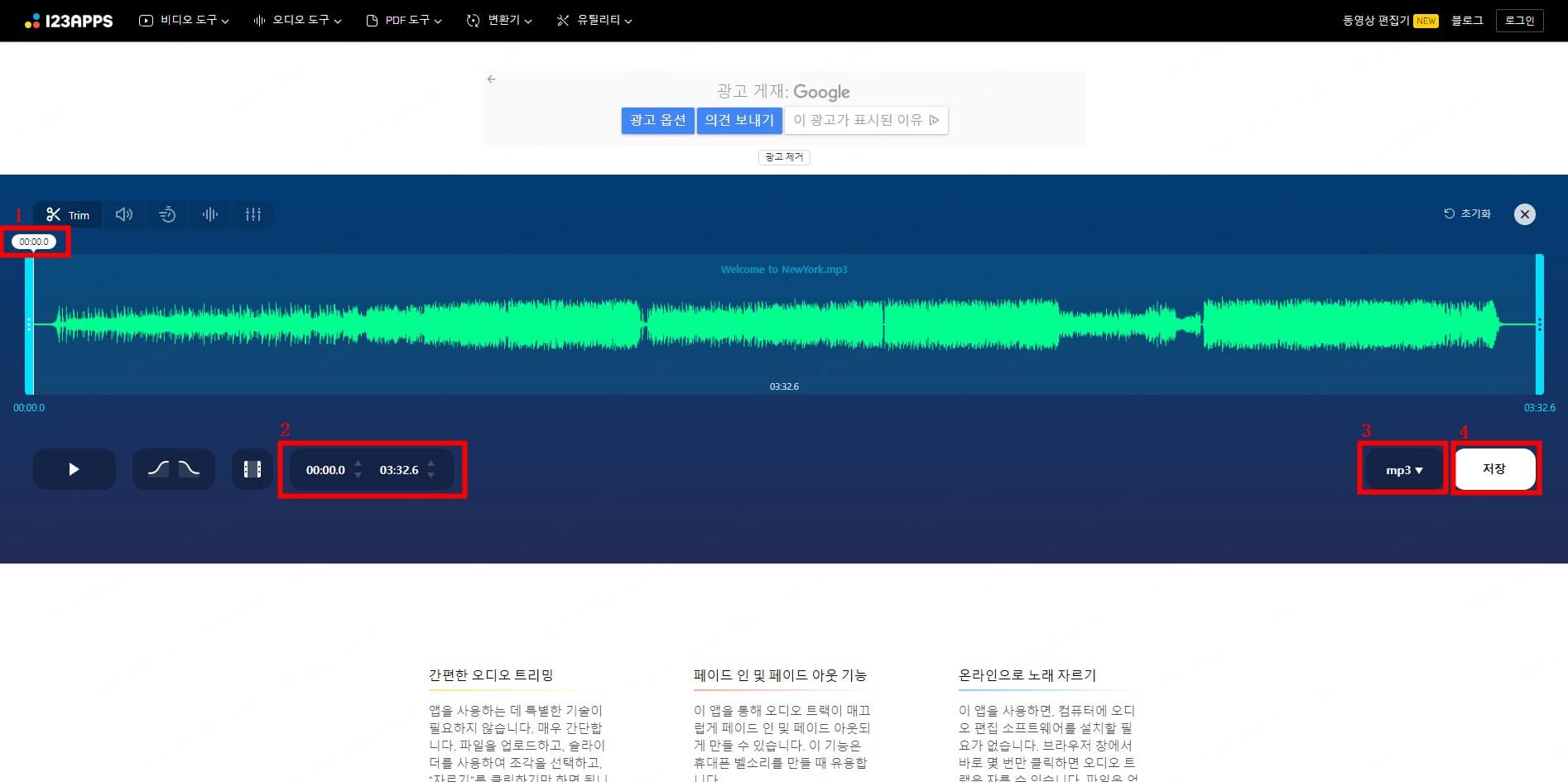Click the 온라인으로 노래 자르기 heading
The width and height of the screenshot is (1568, 782).
[x=1027, y=675]
